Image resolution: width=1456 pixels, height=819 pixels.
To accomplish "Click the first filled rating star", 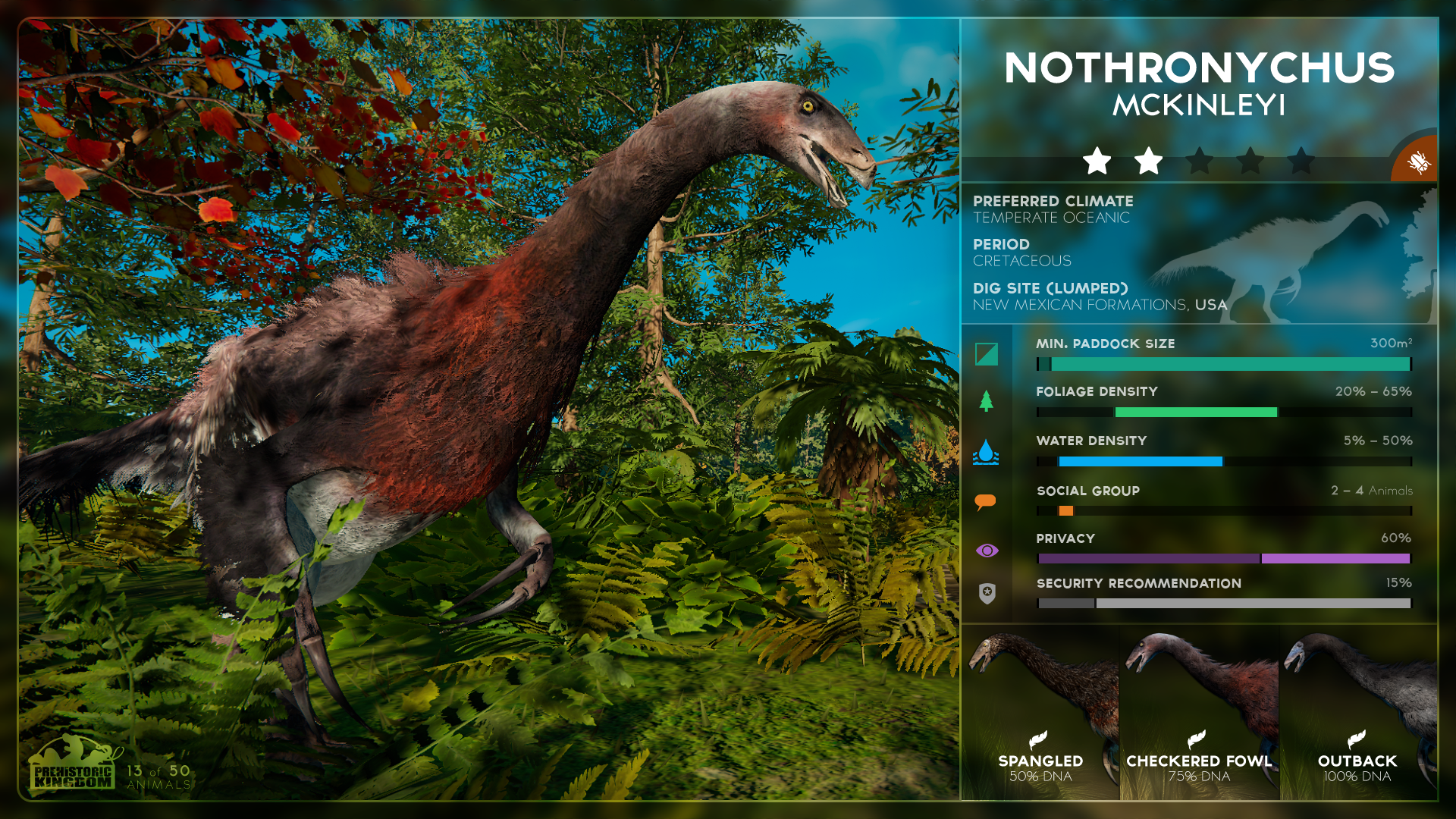I will tap(1097, 161).
